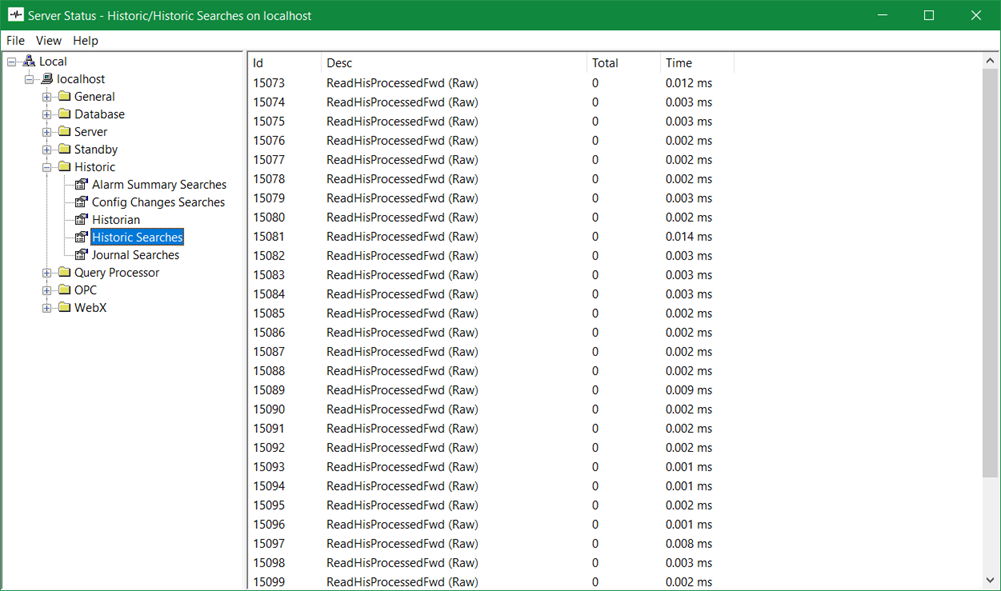Click the Database folder icon
Viewport: 1001px width, 591px height.
[x=64, y=115]
